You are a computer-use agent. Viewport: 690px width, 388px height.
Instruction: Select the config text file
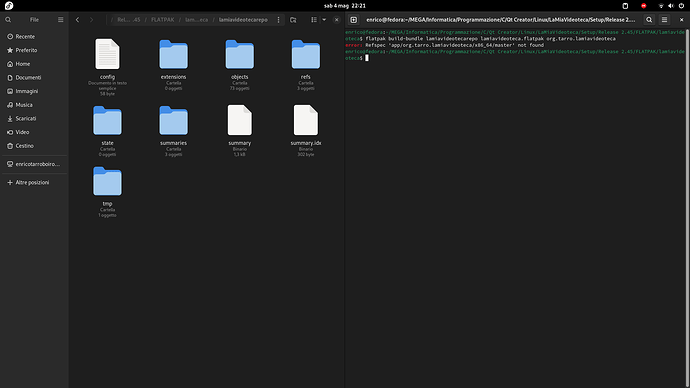107,67
